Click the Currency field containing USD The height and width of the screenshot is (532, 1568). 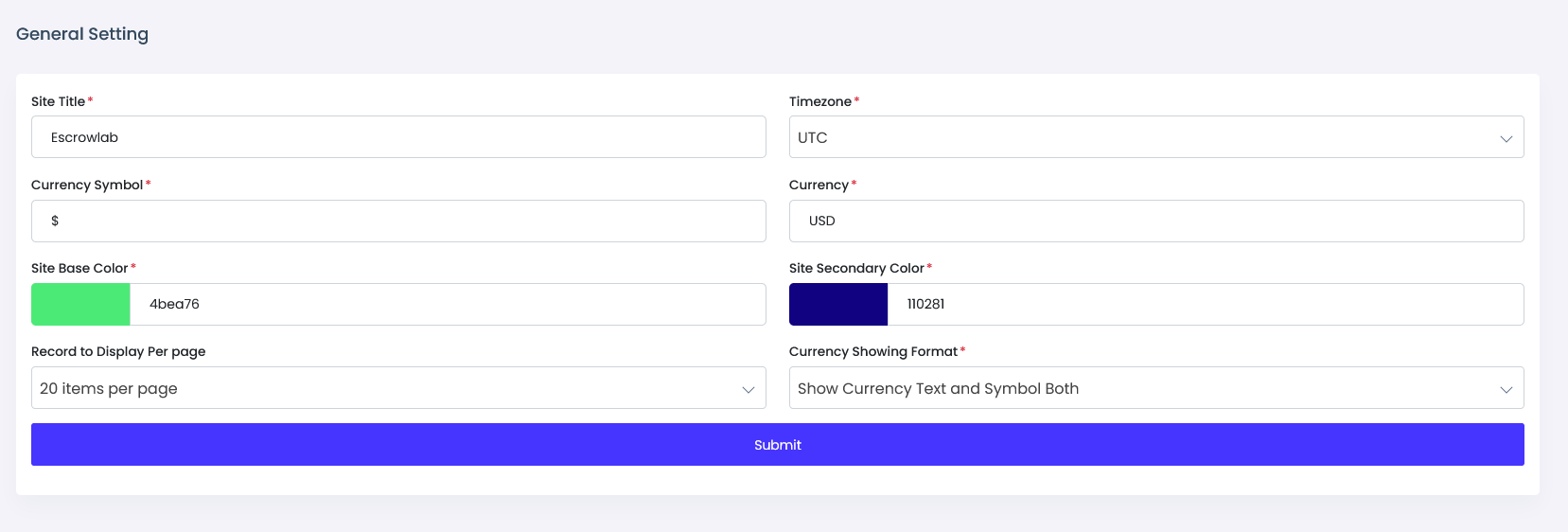1155,221
